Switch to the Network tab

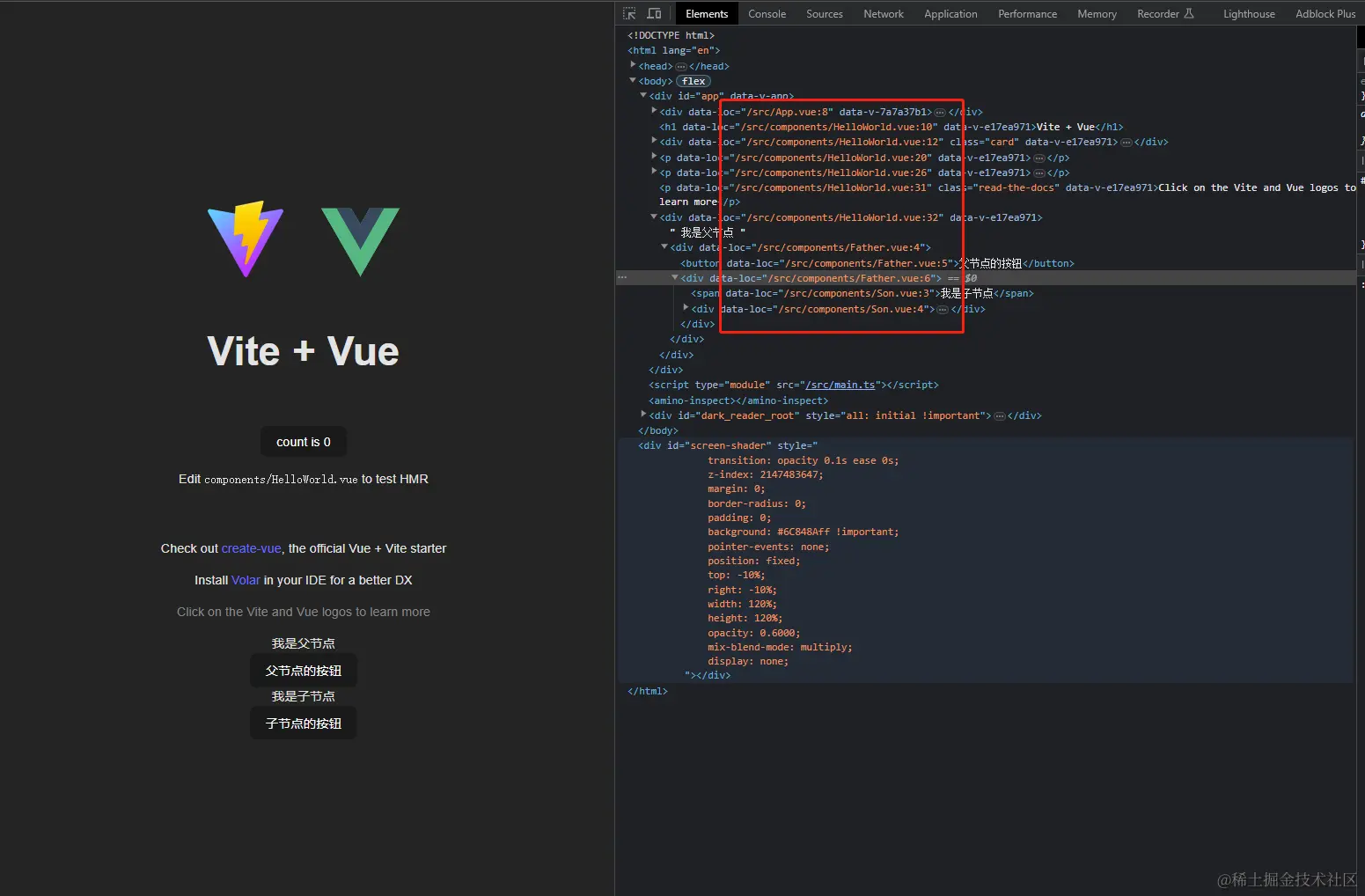pos(884,14)
